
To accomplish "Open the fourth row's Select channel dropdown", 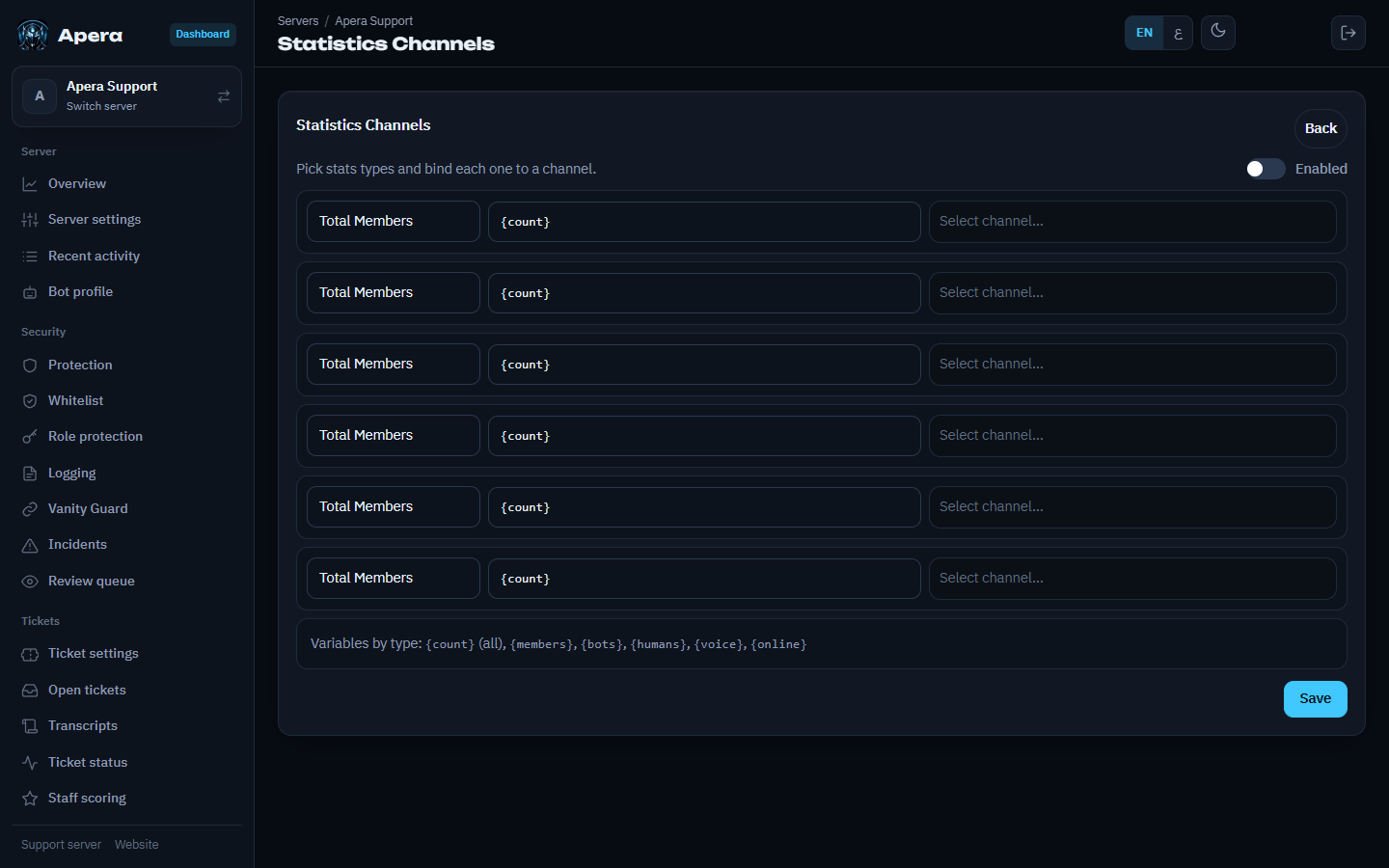I will (1132, 436).
